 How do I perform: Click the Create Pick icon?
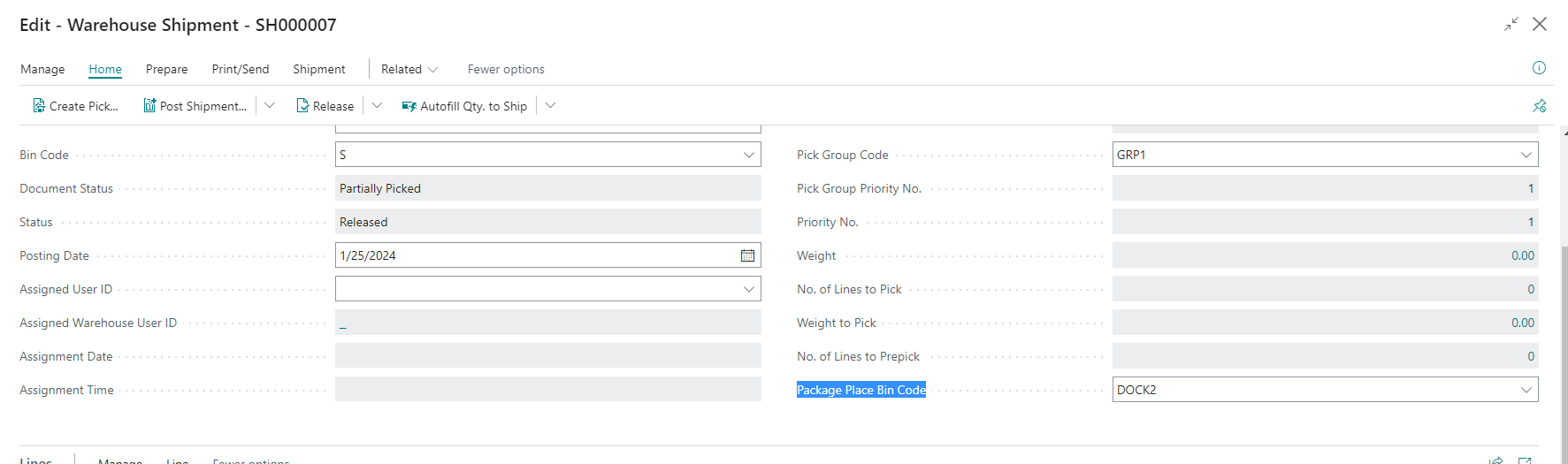click(39, 106)
